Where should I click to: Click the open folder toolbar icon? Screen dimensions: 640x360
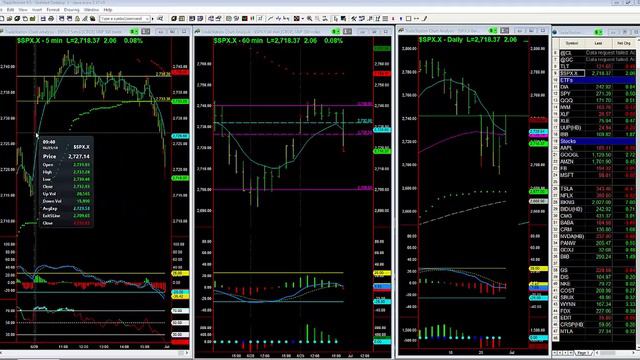tap(9, 18)
